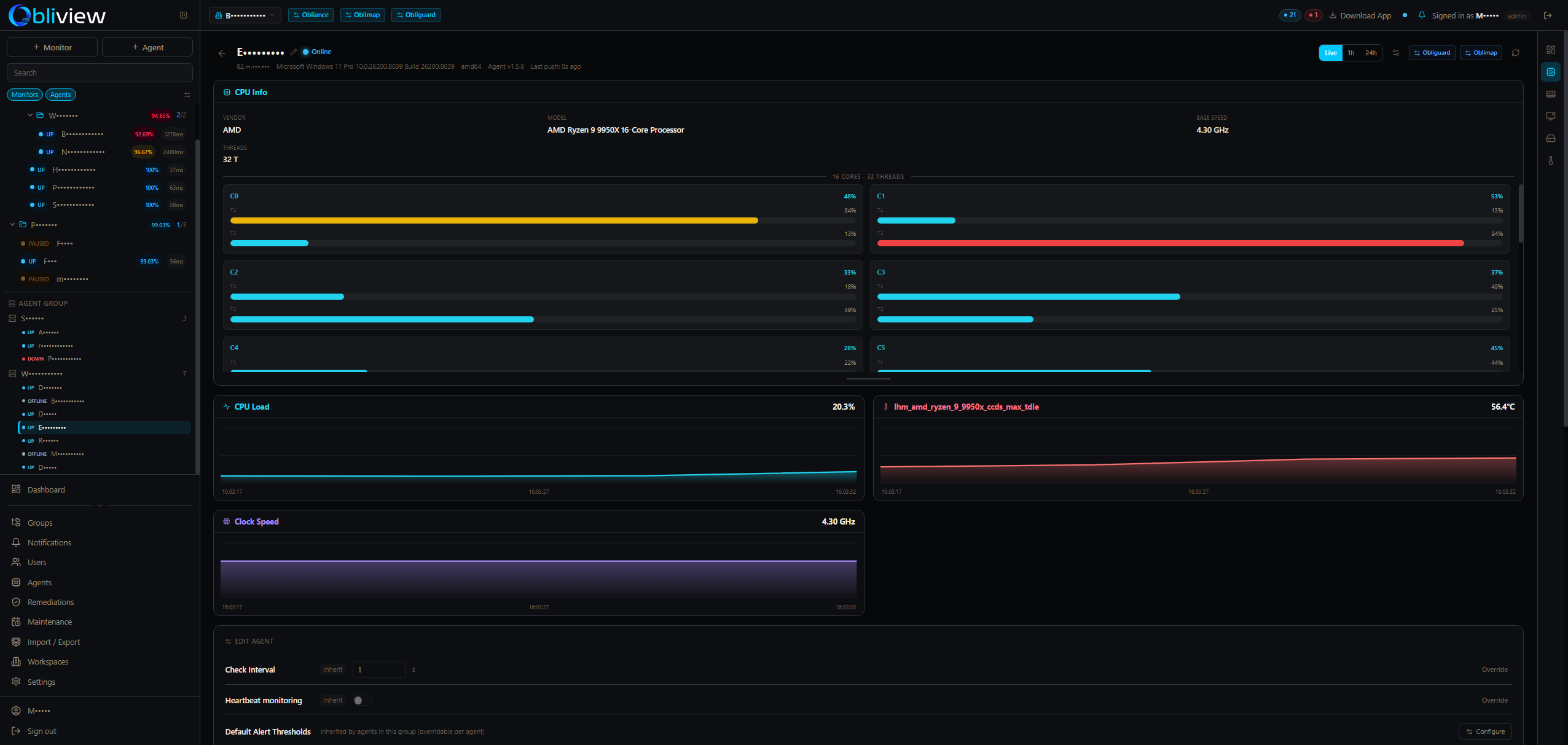This screenshot has height=745, width=1568.
Task: Refresh agent data with the refresh icon
Action: pyautogui.click(x=1516, y=53)
